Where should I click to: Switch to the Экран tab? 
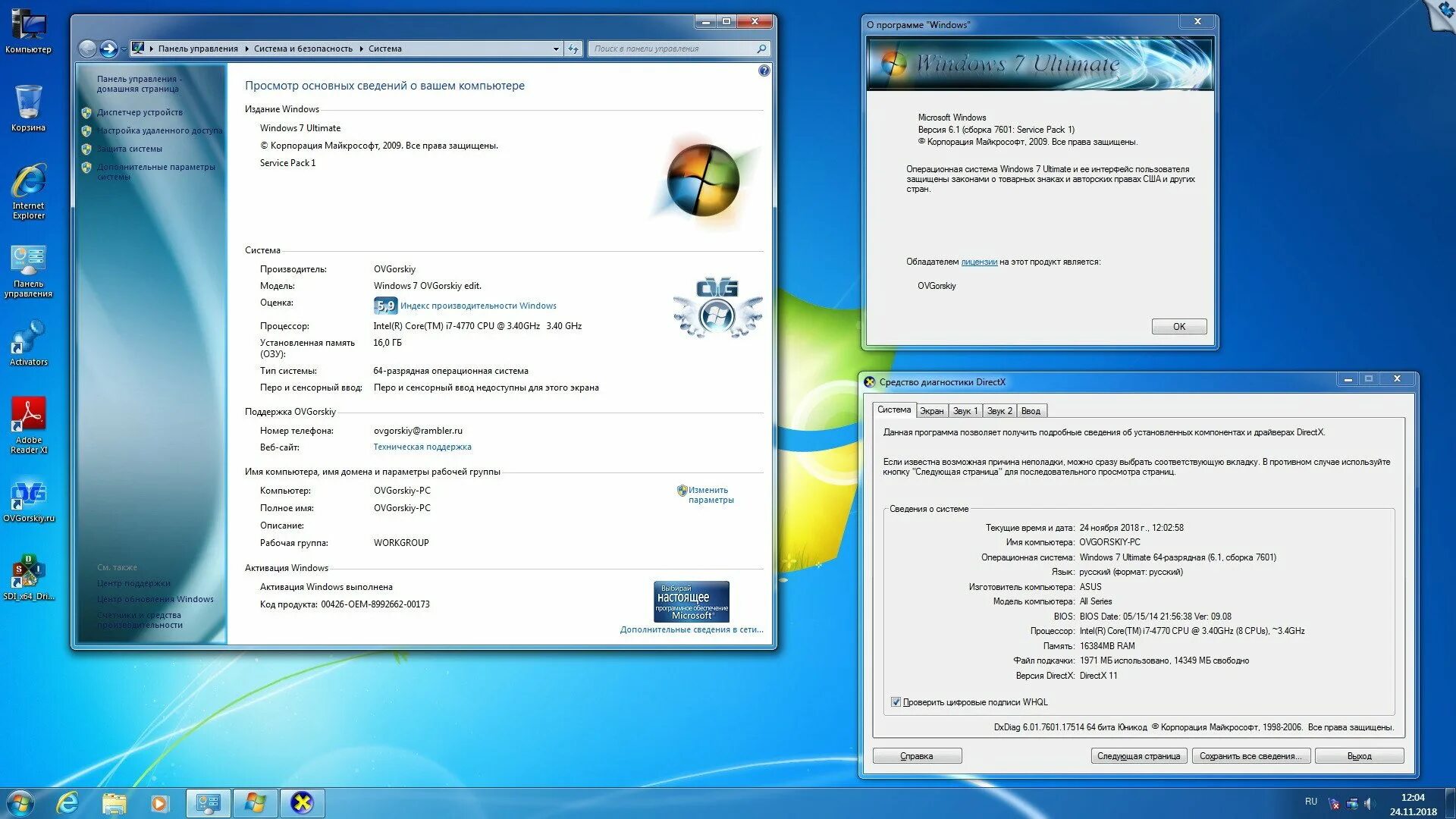point(931,411)
